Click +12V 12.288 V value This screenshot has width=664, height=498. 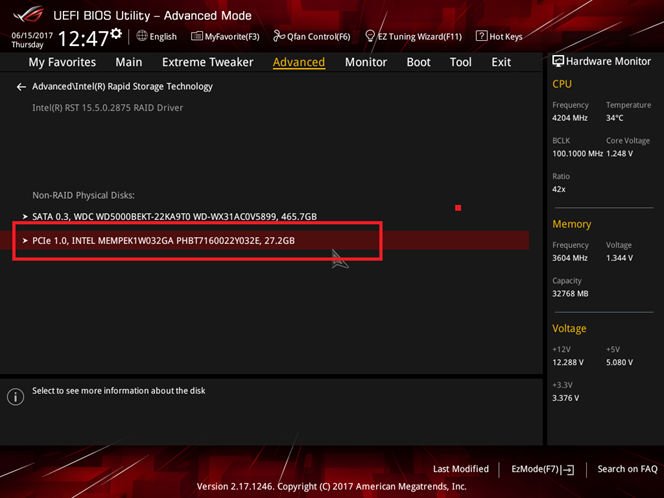568,362
